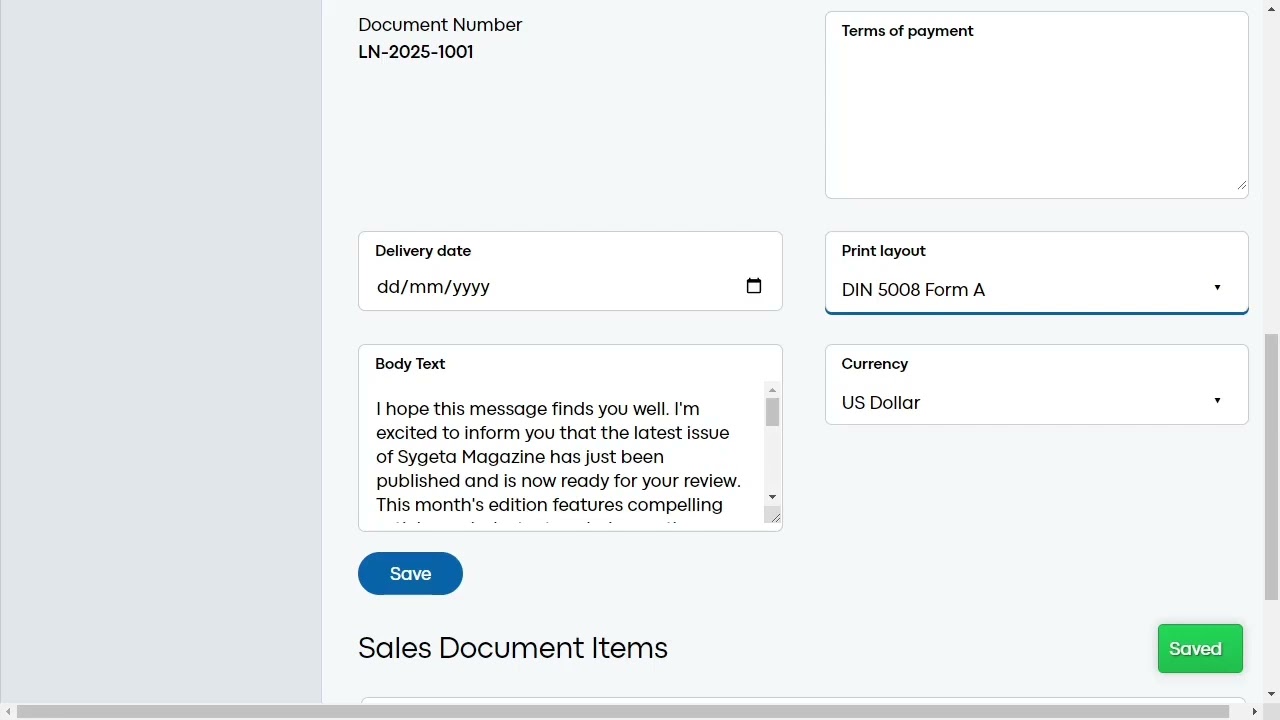Viewport: 1280px width, 720px height.
Task: Click the Terms of payment resize handle
Action: [x=1241, y=185]
